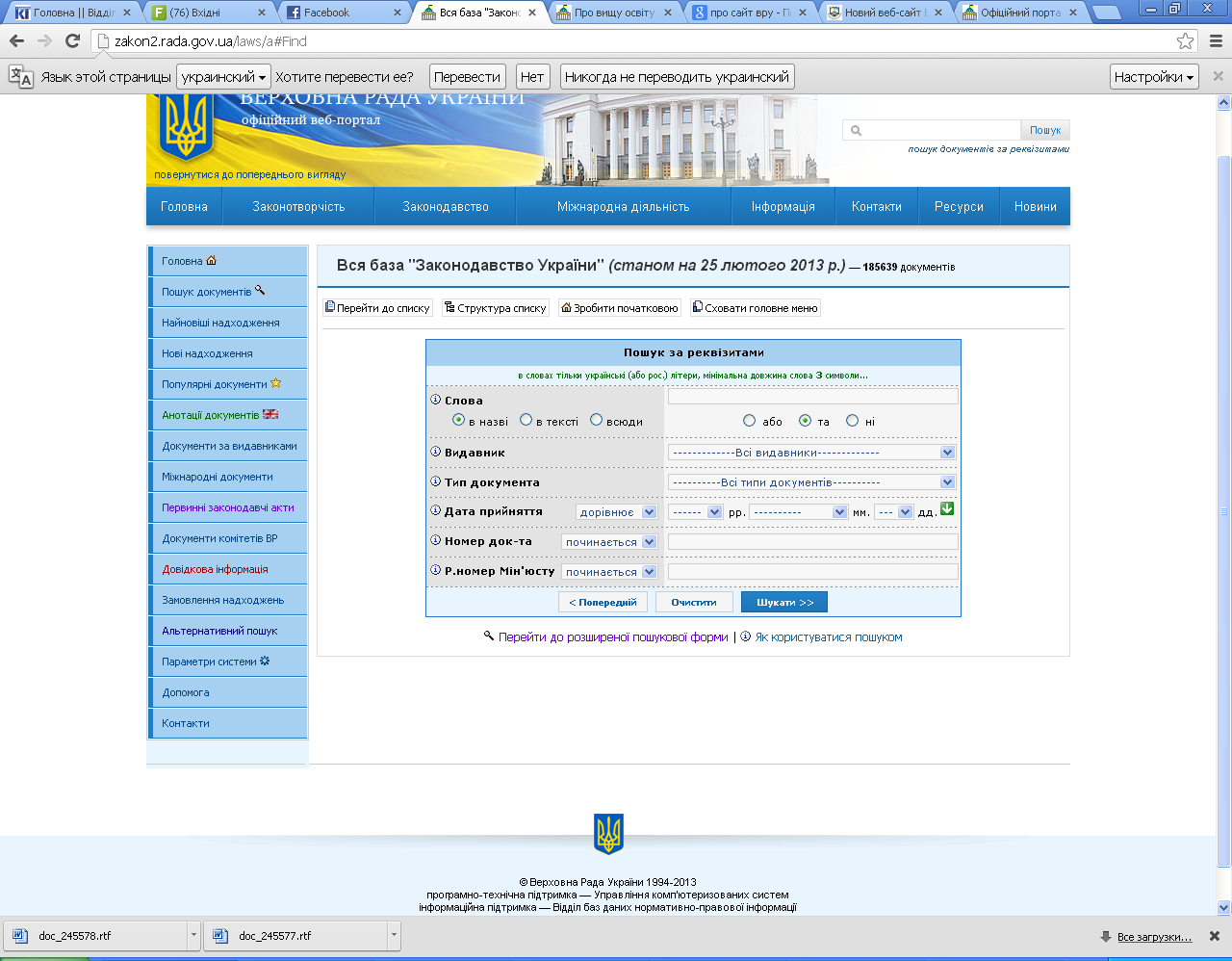Click the info icon beside Тип документа
The width and height of the screenshot is (1232, 961).
click(x=435, y=481)
